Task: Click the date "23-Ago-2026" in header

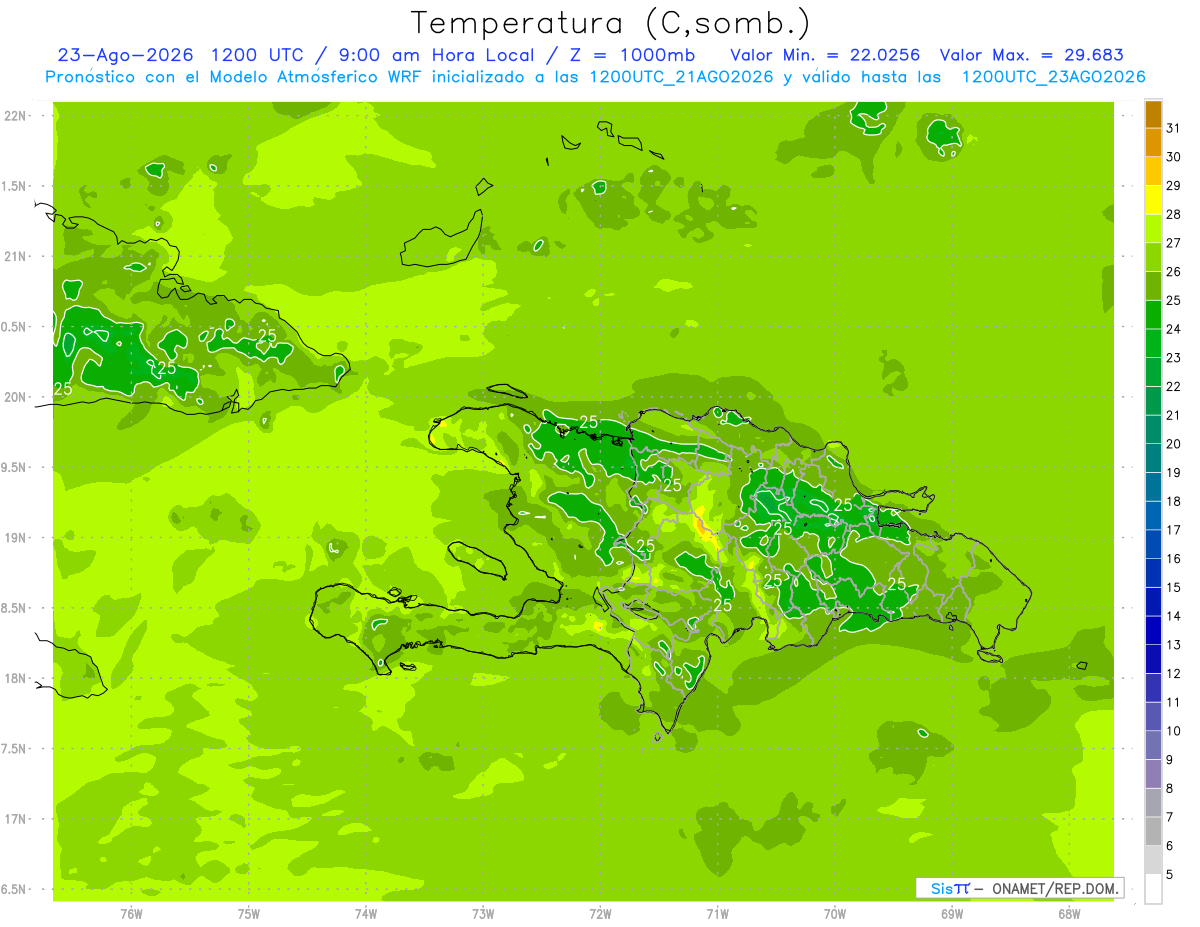Action: (x=125, y=55)
